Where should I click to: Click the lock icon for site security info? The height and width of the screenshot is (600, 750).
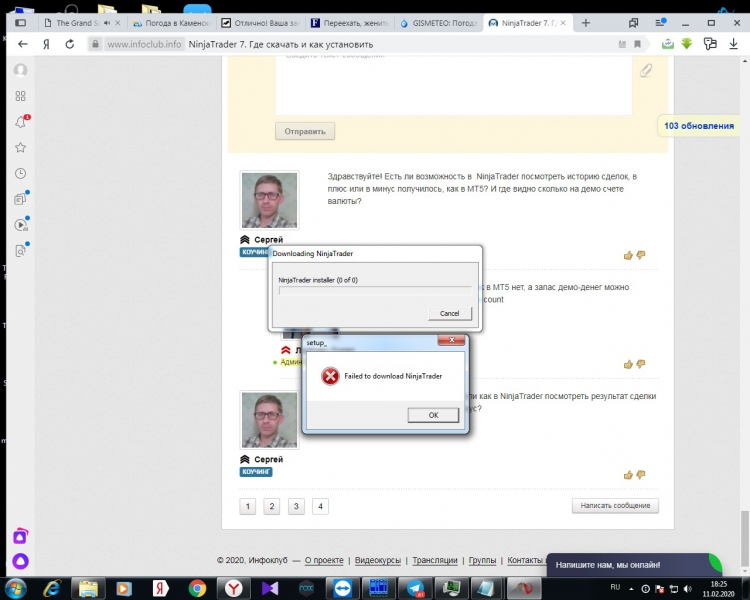pos(95,44)
